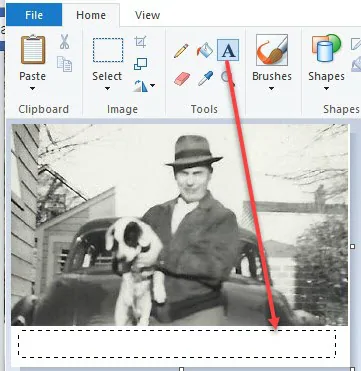Click the canvas bottom-center resize handle

coord(181,369)
